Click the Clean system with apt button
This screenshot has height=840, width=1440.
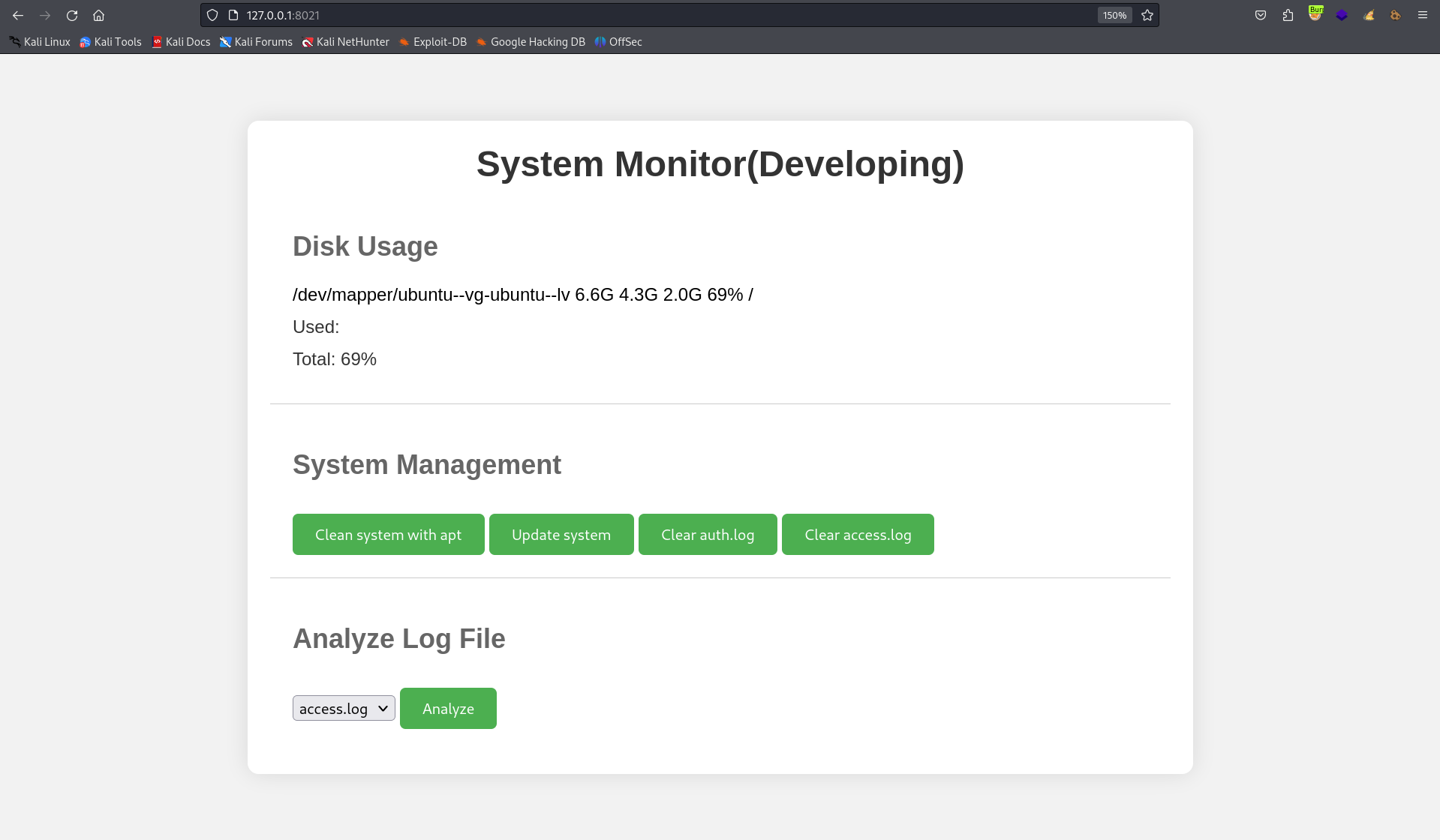(x=389, y=535)
